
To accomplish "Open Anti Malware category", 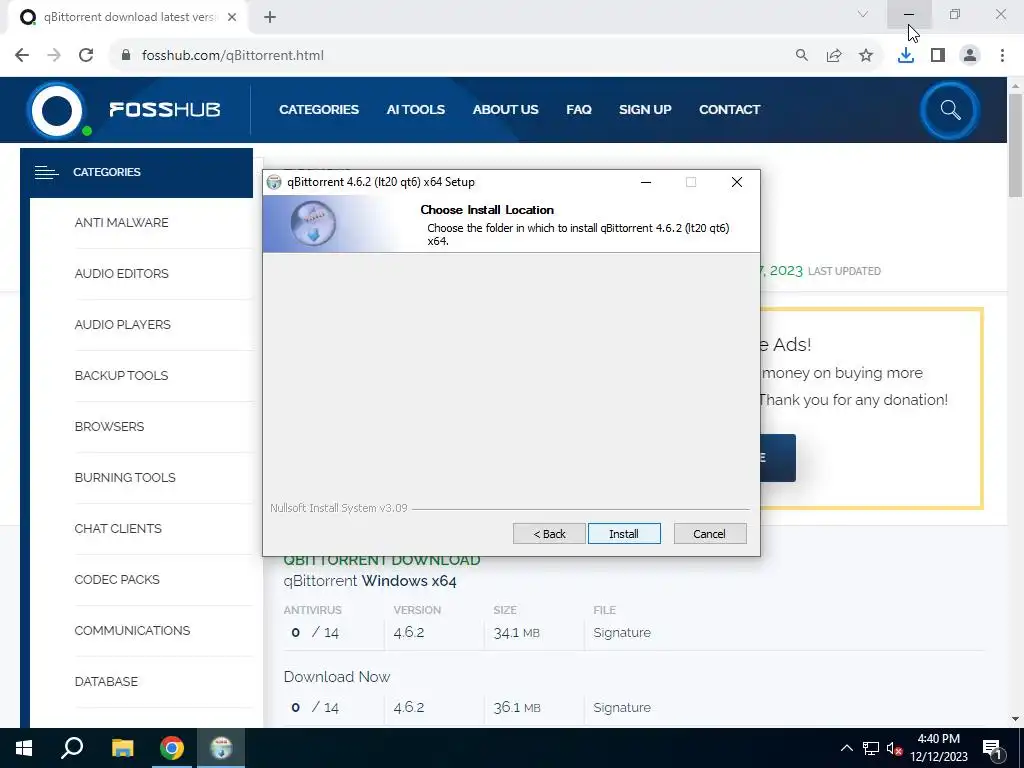I will pyautogui.click(x=121, y=223).
